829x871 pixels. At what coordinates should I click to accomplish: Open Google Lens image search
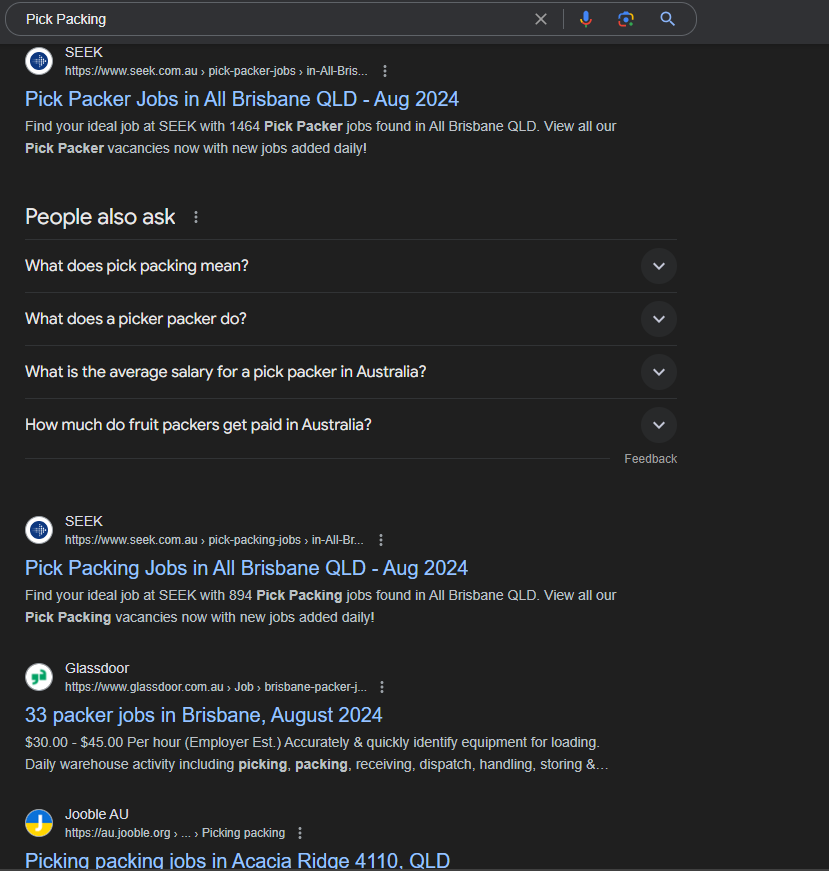click(626, 19)
